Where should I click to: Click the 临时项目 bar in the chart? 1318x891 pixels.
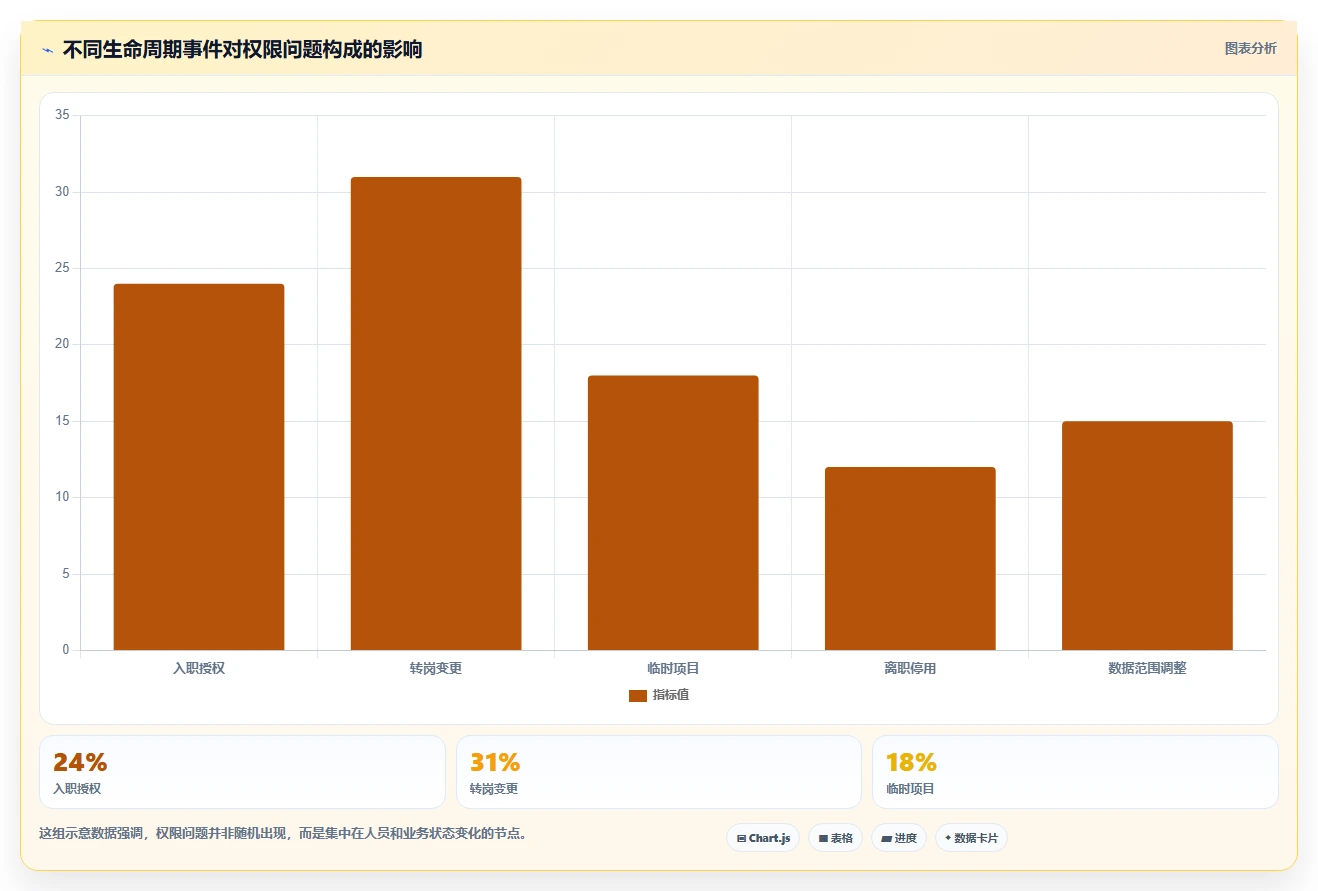673,513
